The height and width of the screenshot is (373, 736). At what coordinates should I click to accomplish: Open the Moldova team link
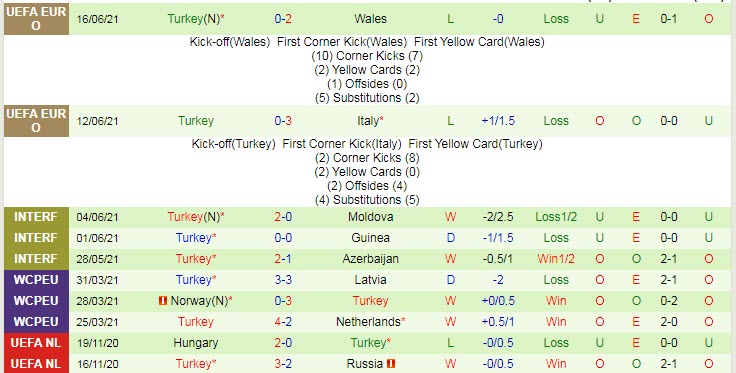tap(370, 217)
